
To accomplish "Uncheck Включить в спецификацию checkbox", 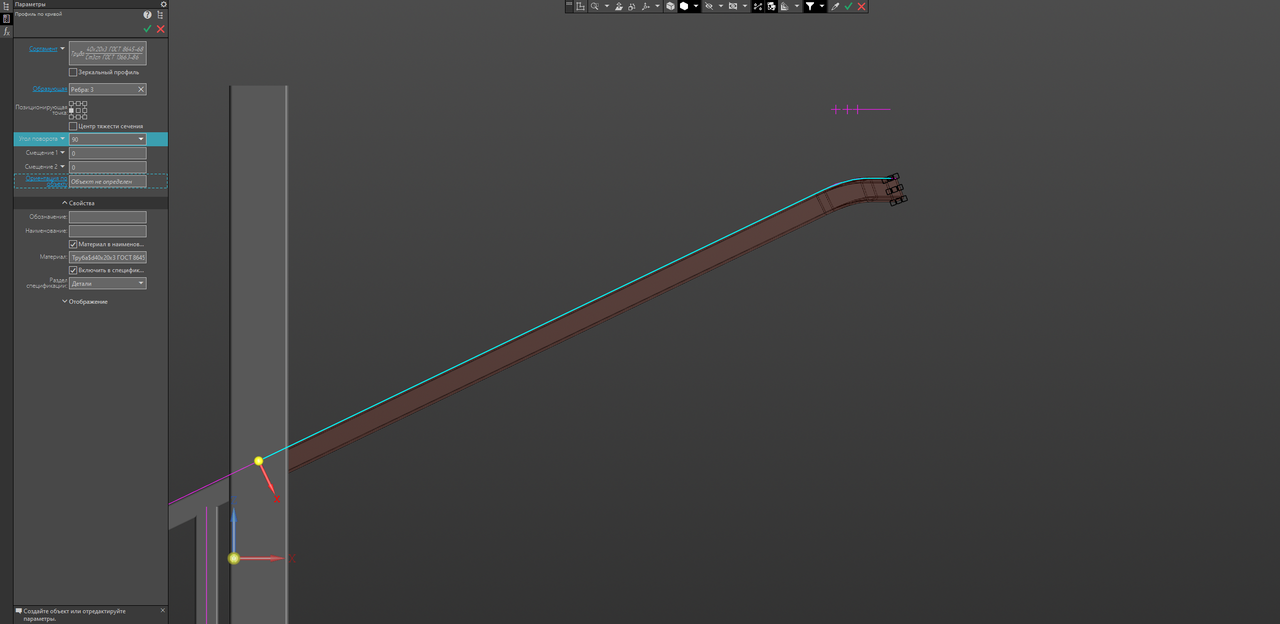I will coord(73,270).
